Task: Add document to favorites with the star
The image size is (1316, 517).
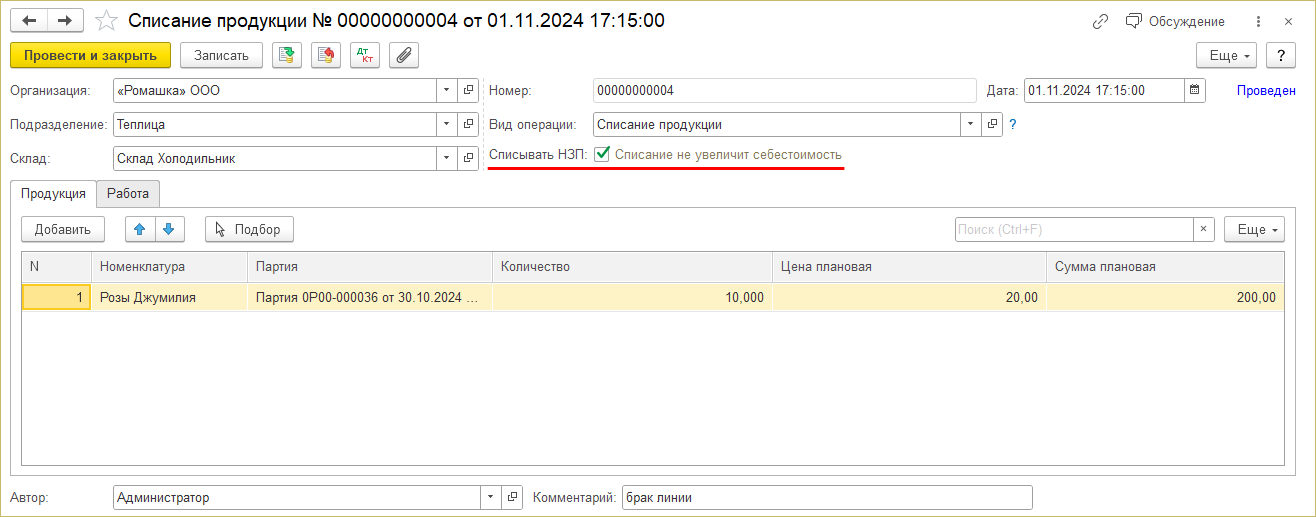Action: pos(105,20)
